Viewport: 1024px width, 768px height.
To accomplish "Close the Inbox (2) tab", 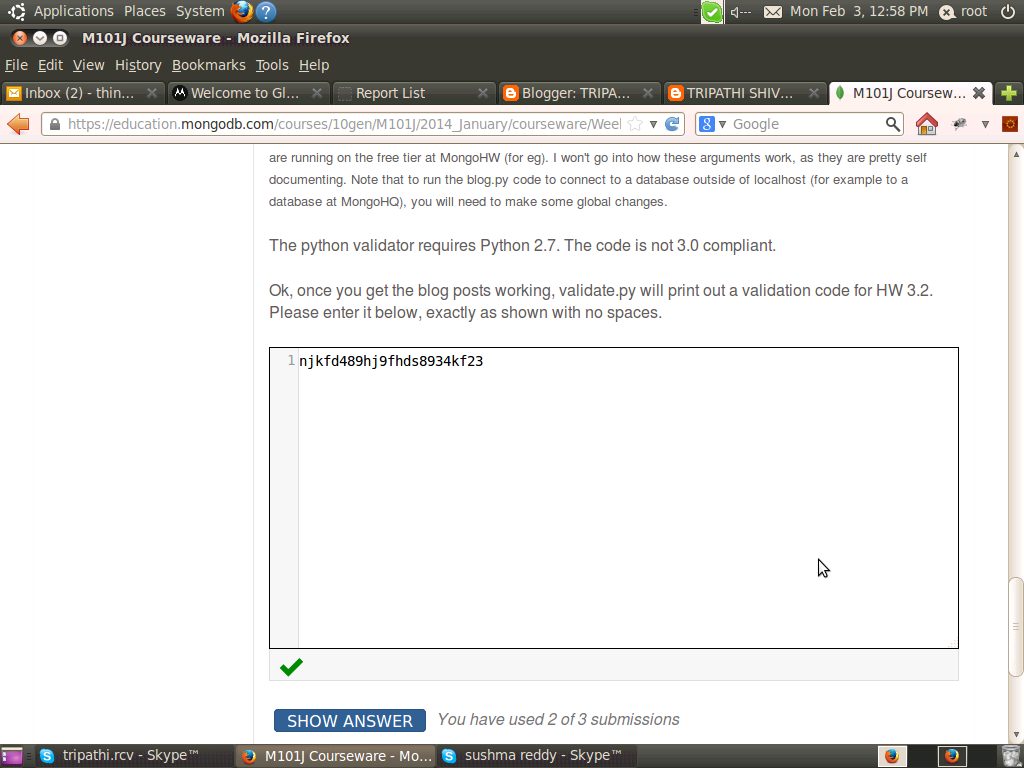I will point(152,93).
